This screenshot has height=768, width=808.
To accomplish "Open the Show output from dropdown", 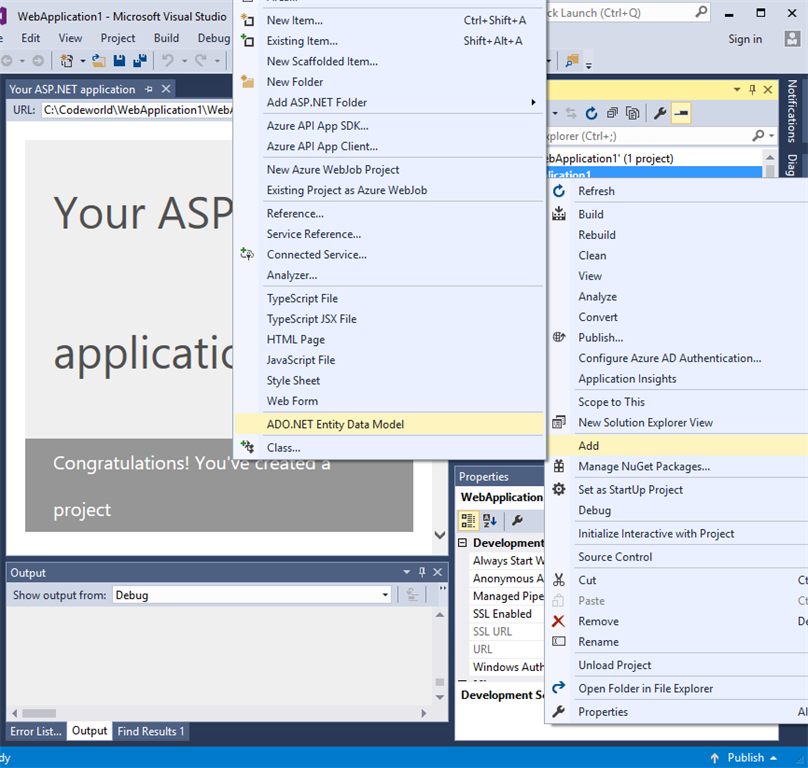I will [385, 595].
